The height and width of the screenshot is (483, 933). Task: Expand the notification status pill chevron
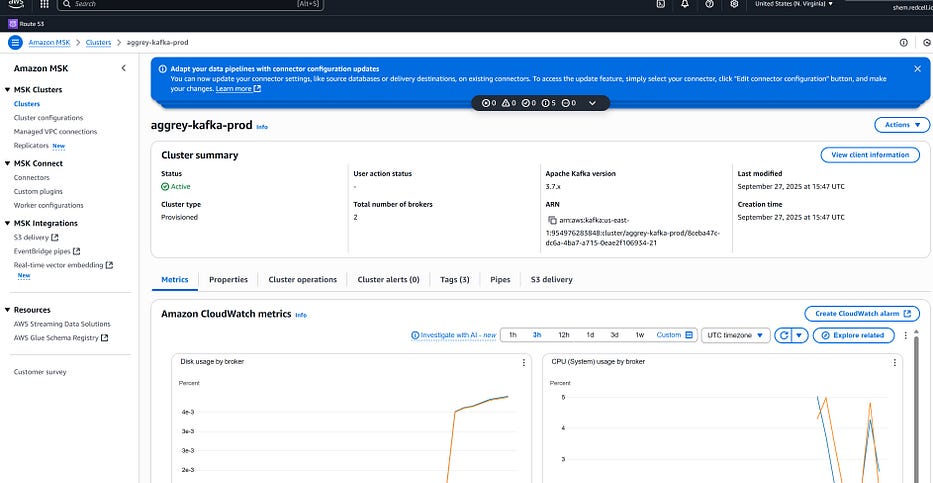click(x=592, y=103)
